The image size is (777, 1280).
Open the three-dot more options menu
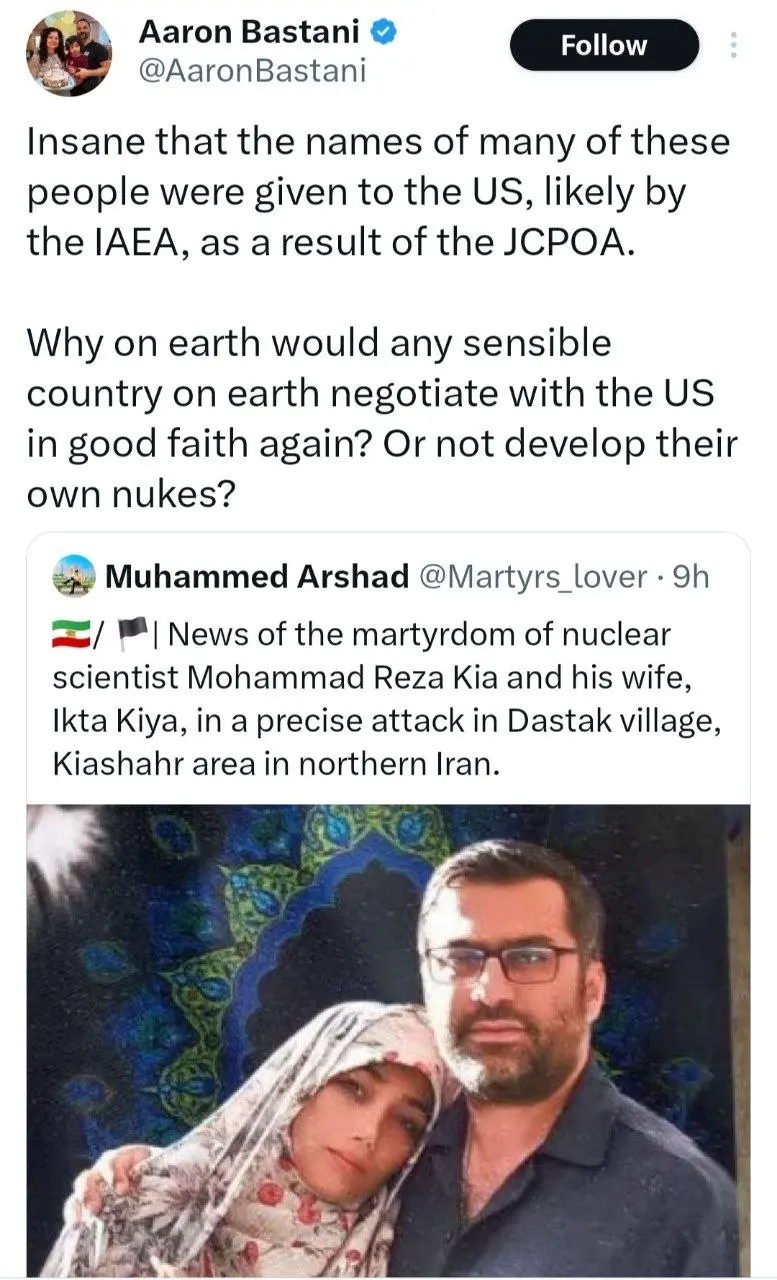point(733,45)
